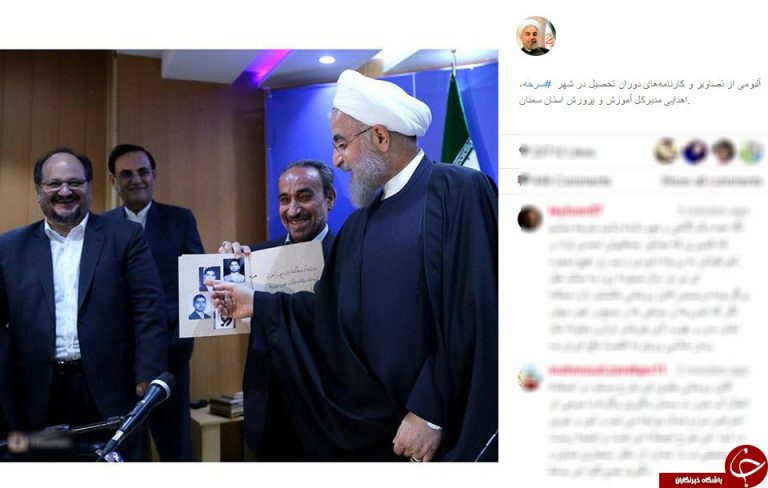
Task: Open first commenter's dark profile picture
Action: click(x=530, y=218)
